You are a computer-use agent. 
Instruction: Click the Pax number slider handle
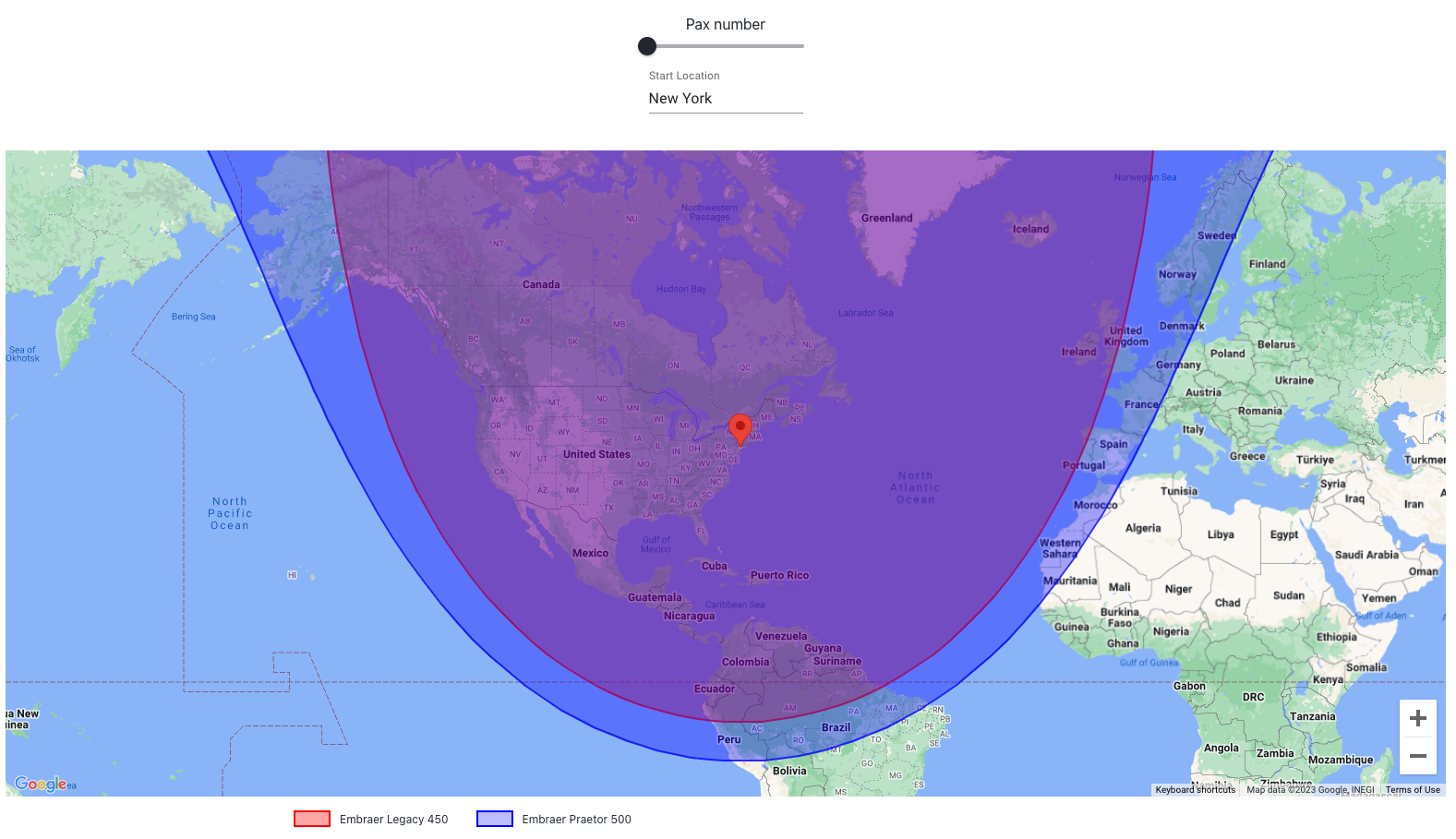(647, 46)
